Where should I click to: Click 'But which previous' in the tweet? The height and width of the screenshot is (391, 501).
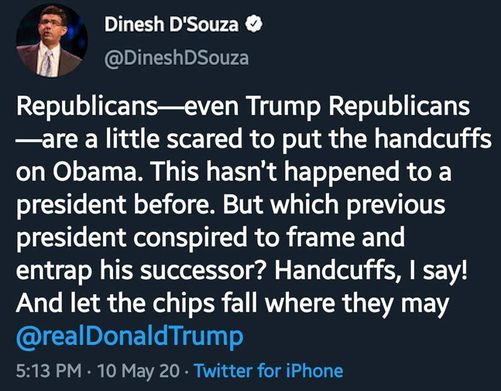tap(334, 205)
